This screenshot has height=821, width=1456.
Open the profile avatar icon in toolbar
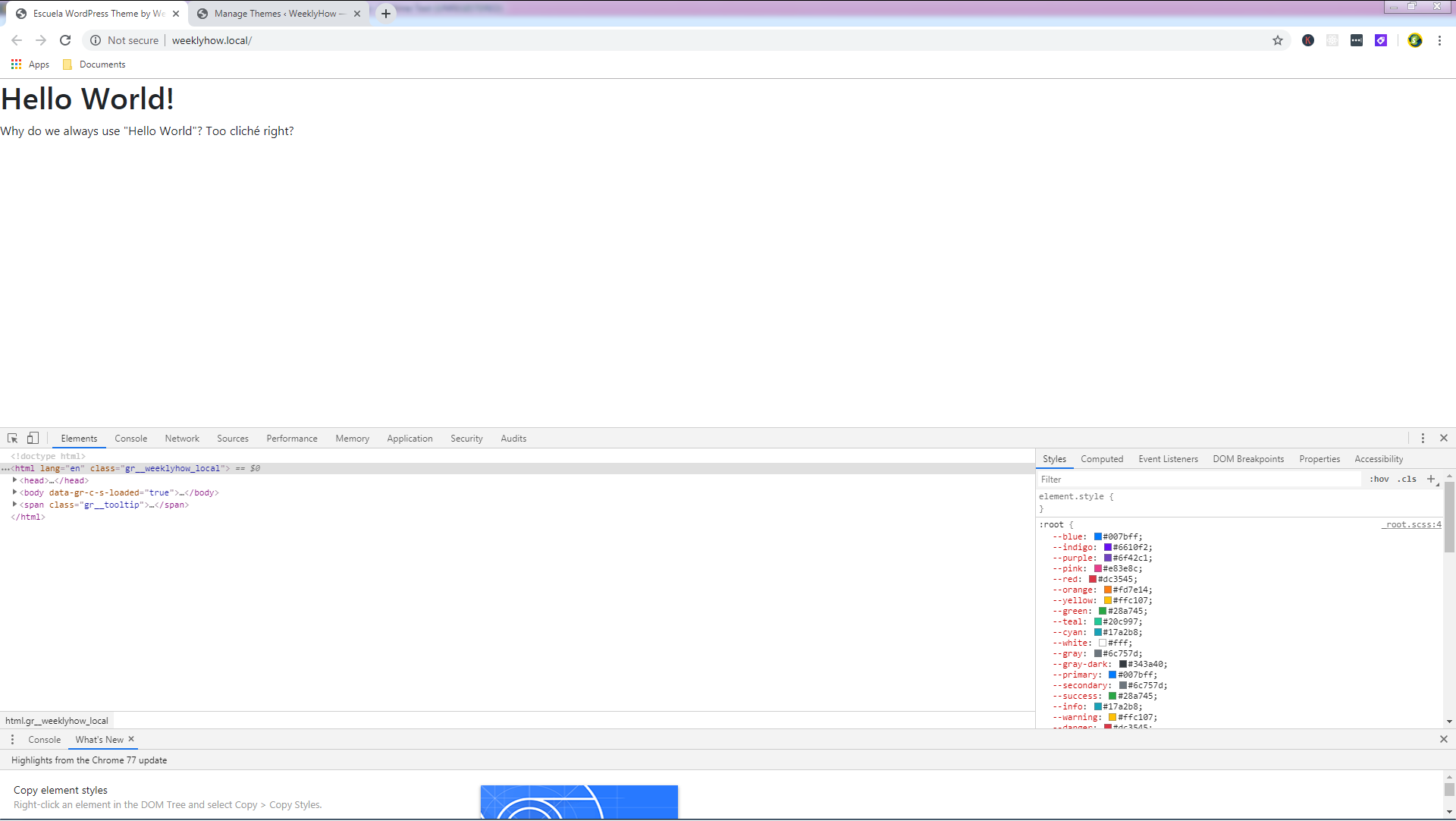coord(1415,40)
